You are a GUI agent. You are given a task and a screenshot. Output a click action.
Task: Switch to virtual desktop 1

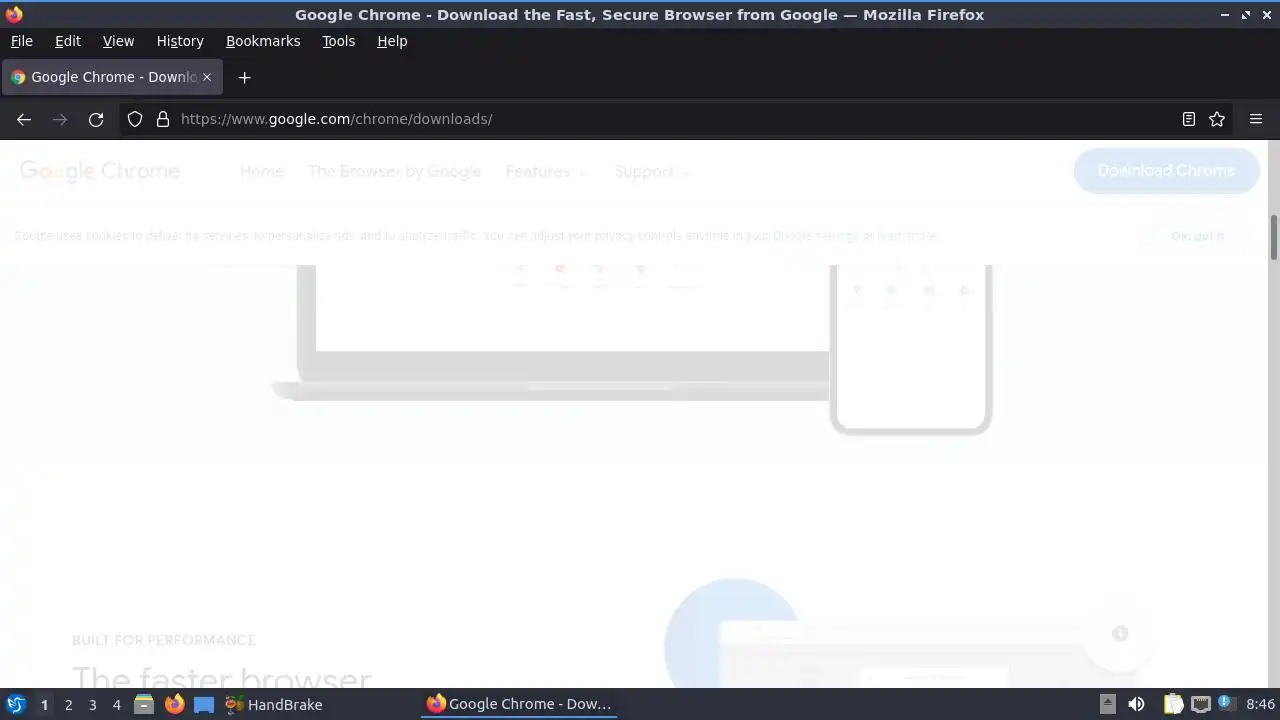[x=44, y=705]
